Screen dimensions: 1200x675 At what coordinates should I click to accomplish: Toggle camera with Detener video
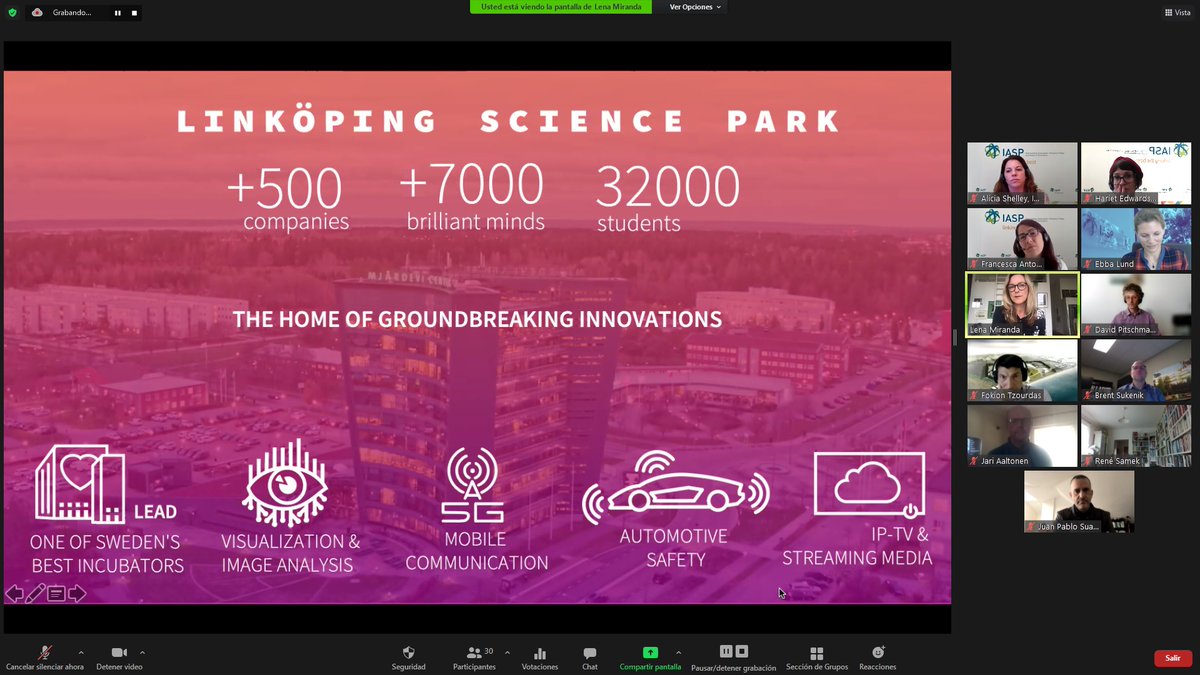(x=119, y=657)
